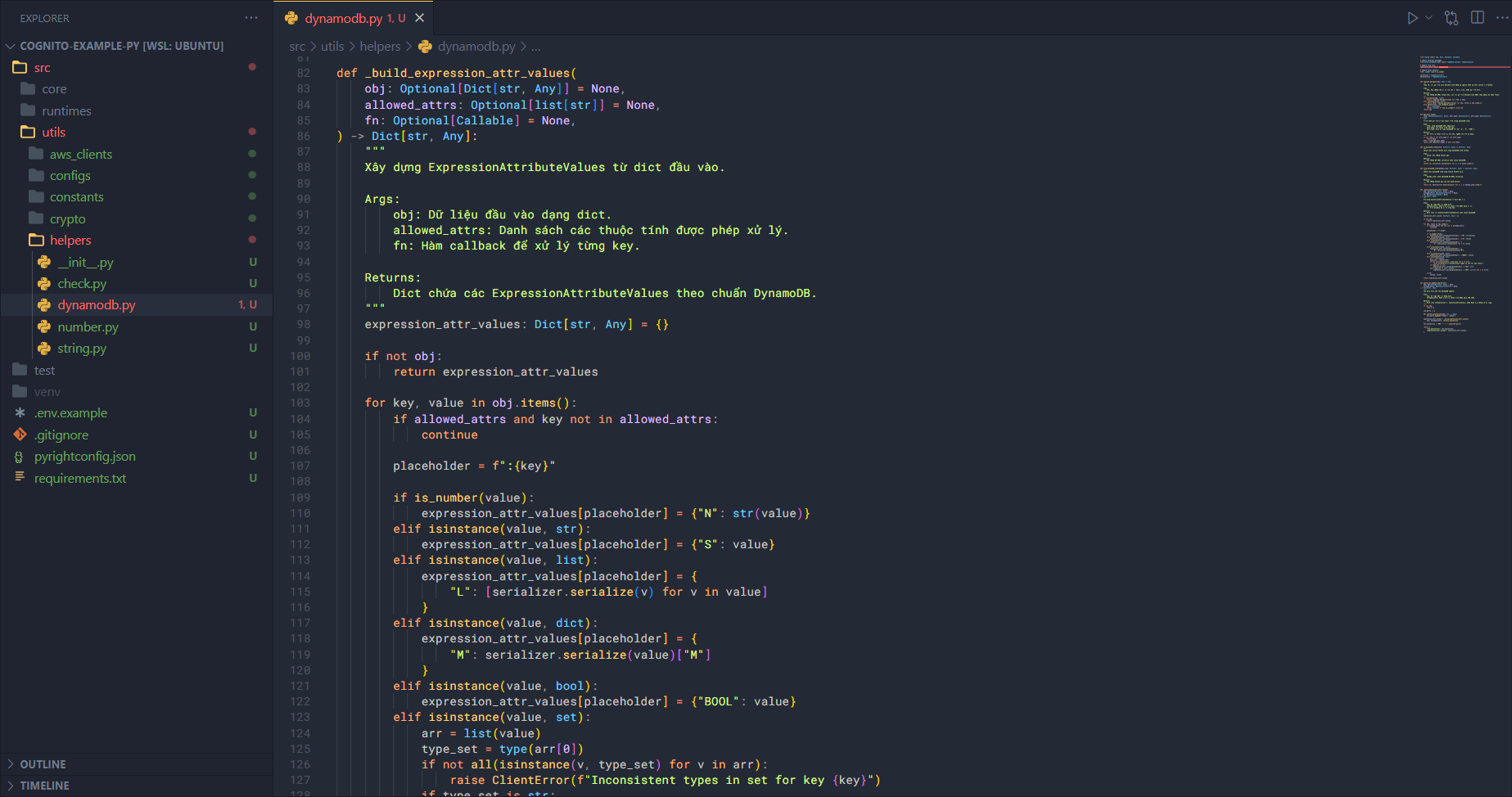Screen dimensions: 1512x797
Task: Open check.py from helpers folder
Action: (82, 284)
